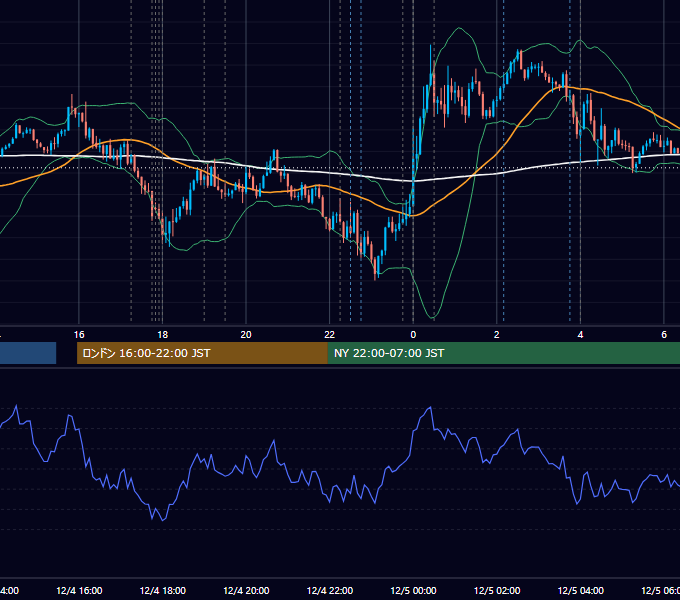
Task: Click the 12/5 02:00 time label
Action: tap(497, 590)
